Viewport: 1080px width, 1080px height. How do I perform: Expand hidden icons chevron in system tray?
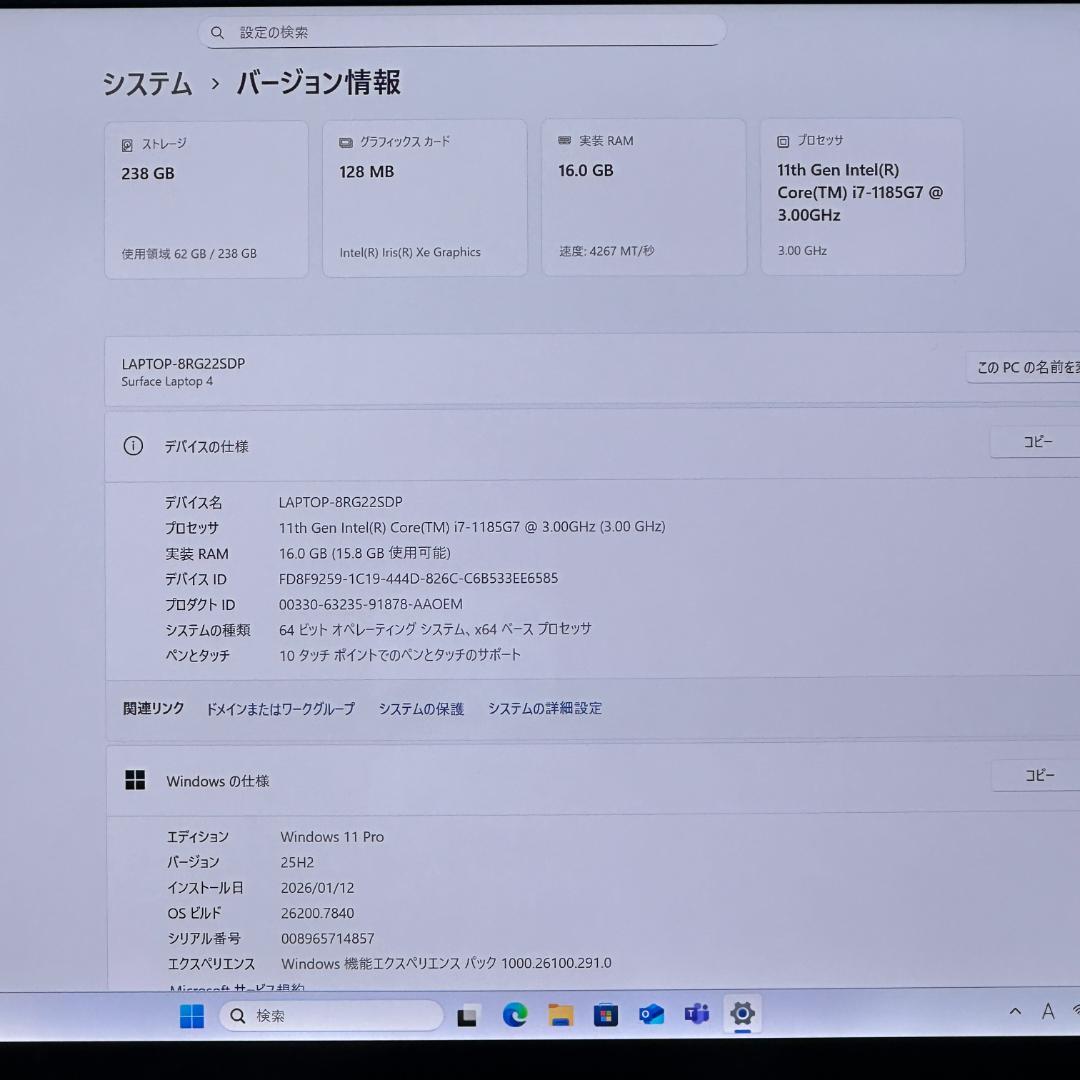[x=1013, y=1012]
